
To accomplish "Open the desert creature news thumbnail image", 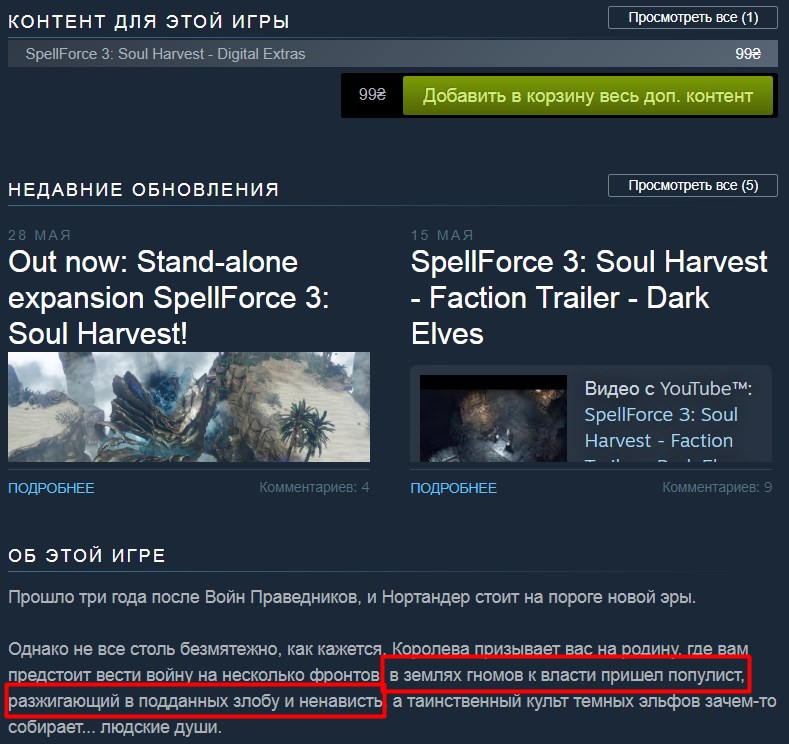I will [189, 407].
